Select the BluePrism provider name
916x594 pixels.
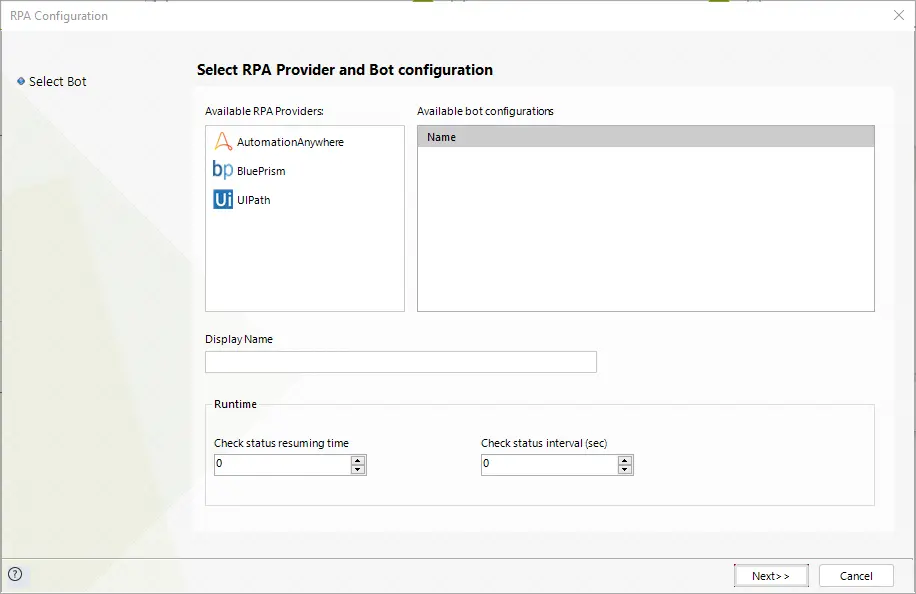(261, 171)
